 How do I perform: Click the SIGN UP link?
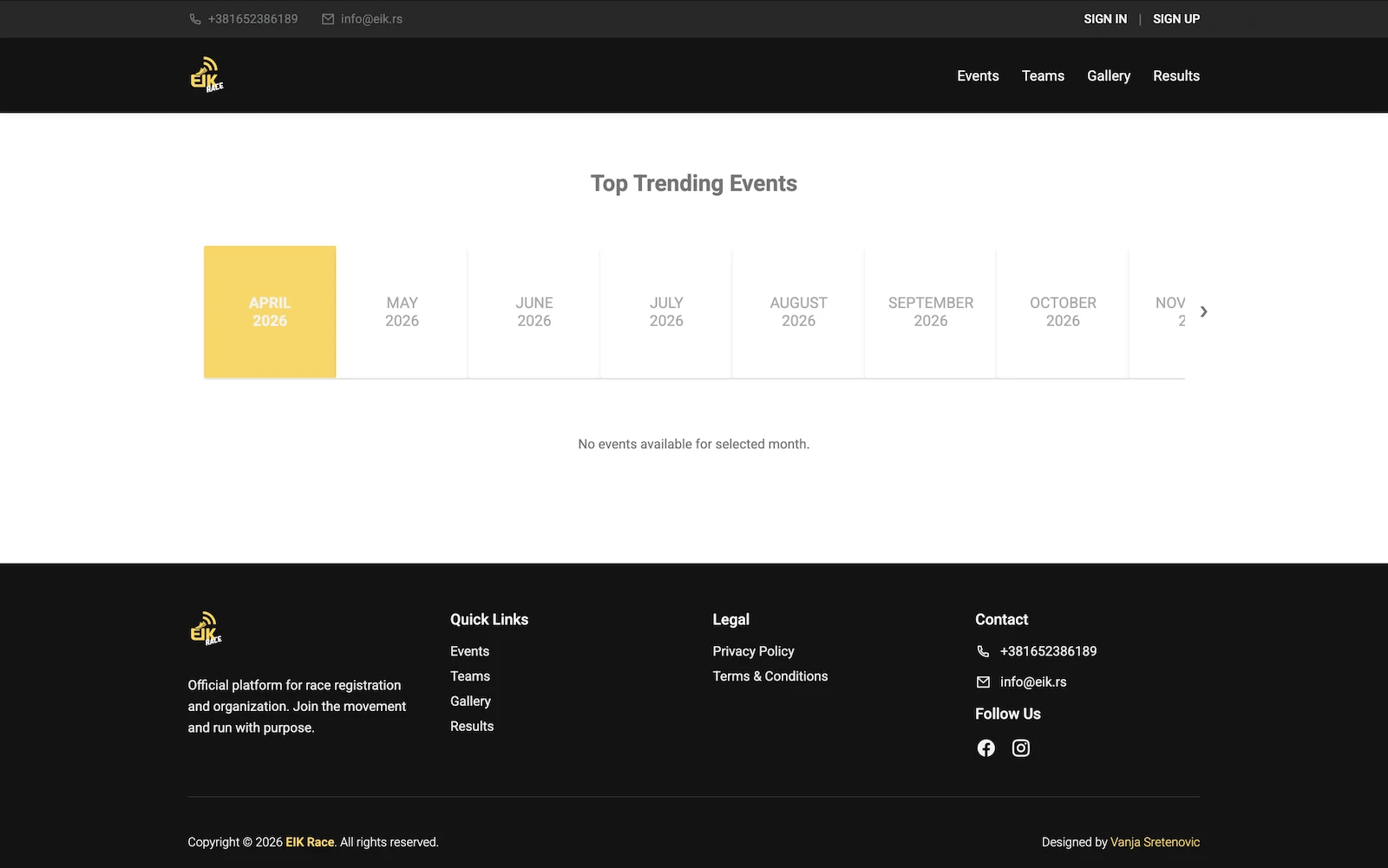[1175, 19]
